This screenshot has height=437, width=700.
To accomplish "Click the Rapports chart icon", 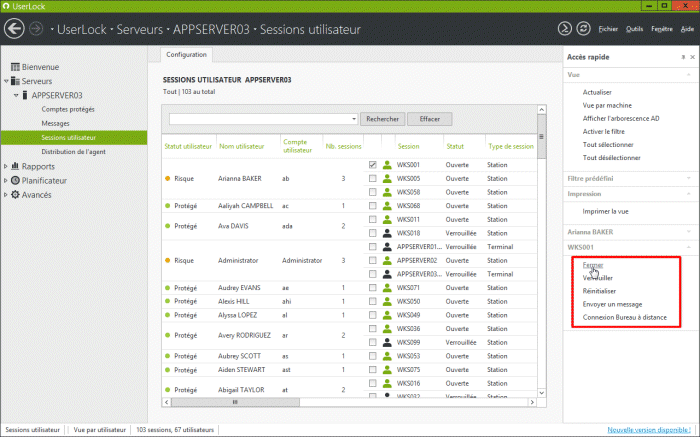I will (15, 166).
